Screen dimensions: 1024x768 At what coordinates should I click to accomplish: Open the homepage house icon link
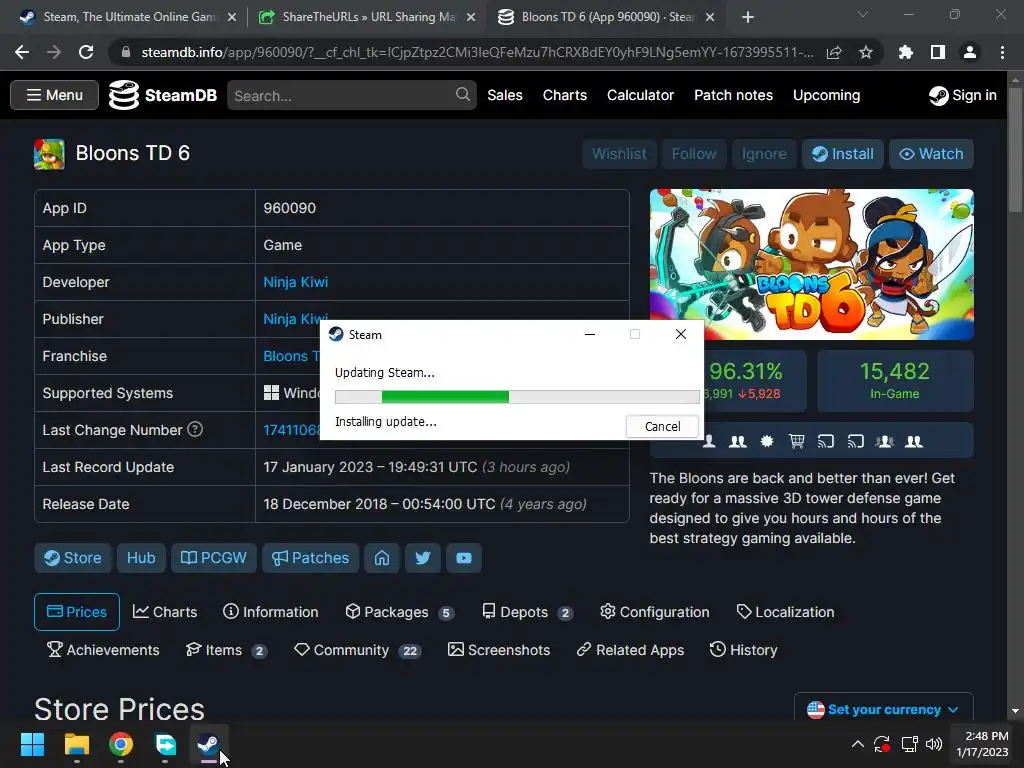382,558
